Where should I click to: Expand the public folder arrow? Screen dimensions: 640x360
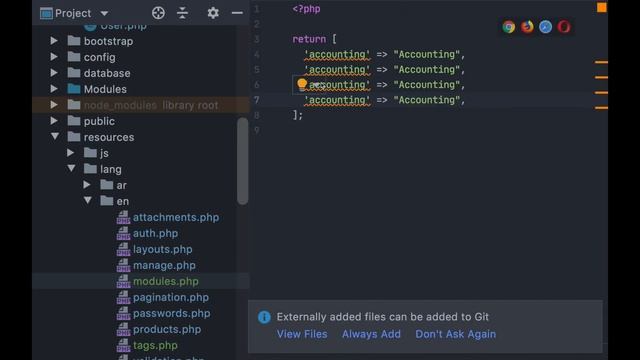[x=54, y=121]
